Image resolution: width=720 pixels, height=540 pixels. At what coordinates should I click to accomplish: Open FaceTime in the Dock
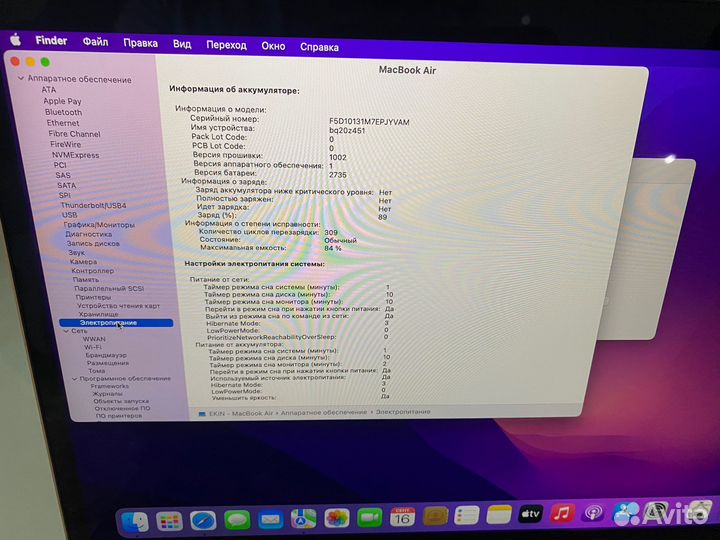point(370,518)
